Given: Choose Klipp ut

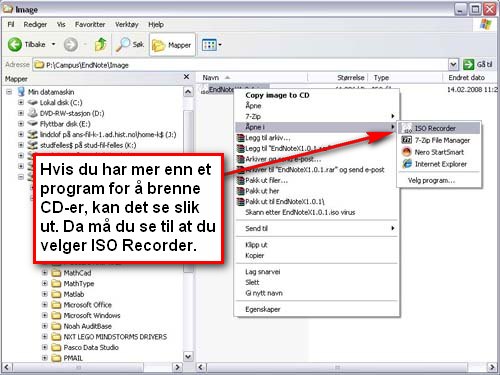Looking at the screenshot, I should pos(256,245).
